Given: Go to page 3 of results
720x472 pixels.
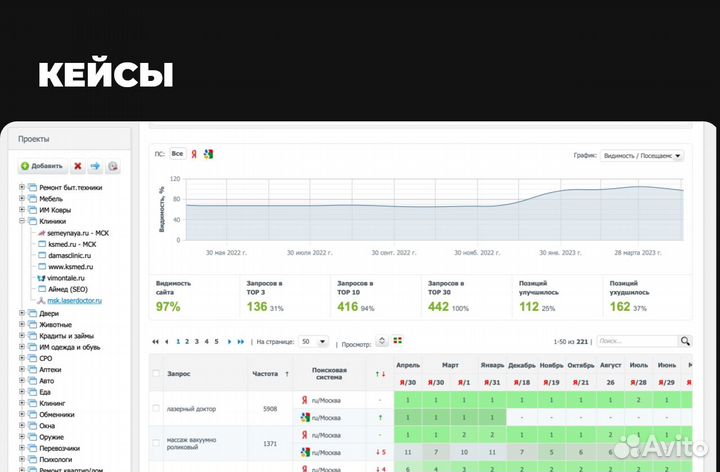Looking at the screenshot, I should 195,341.
